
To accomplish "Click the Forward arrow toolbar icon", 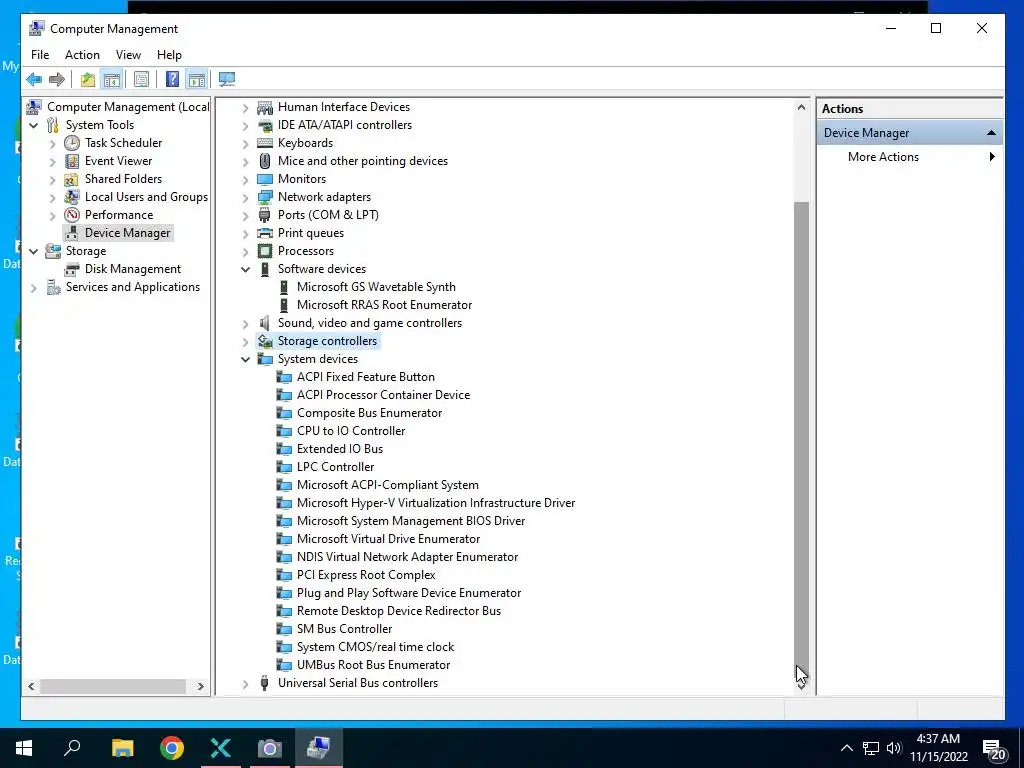I will [57, 80].
